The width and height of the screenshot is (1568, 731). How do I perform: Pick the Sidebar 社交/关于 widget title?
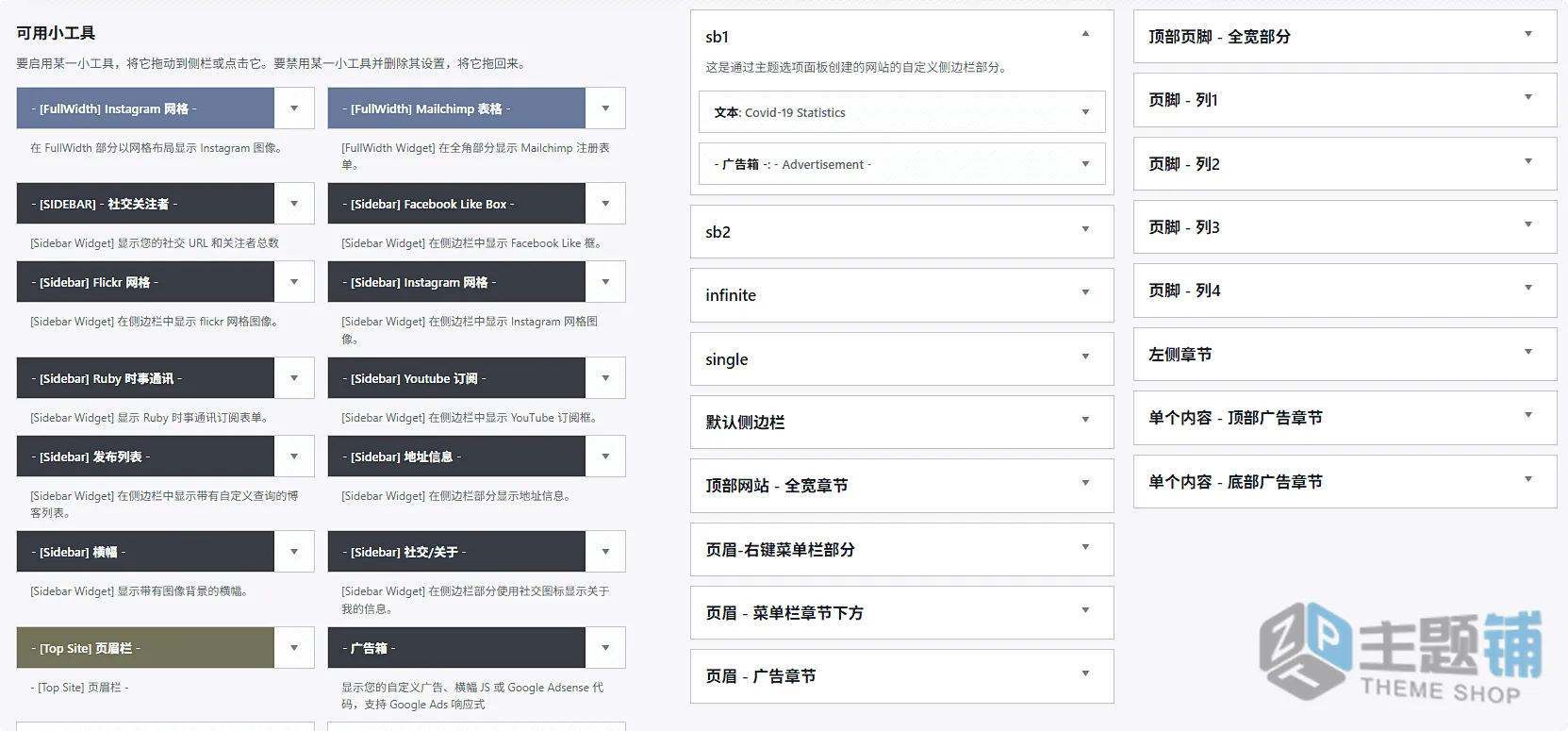(x=456, y=552)
